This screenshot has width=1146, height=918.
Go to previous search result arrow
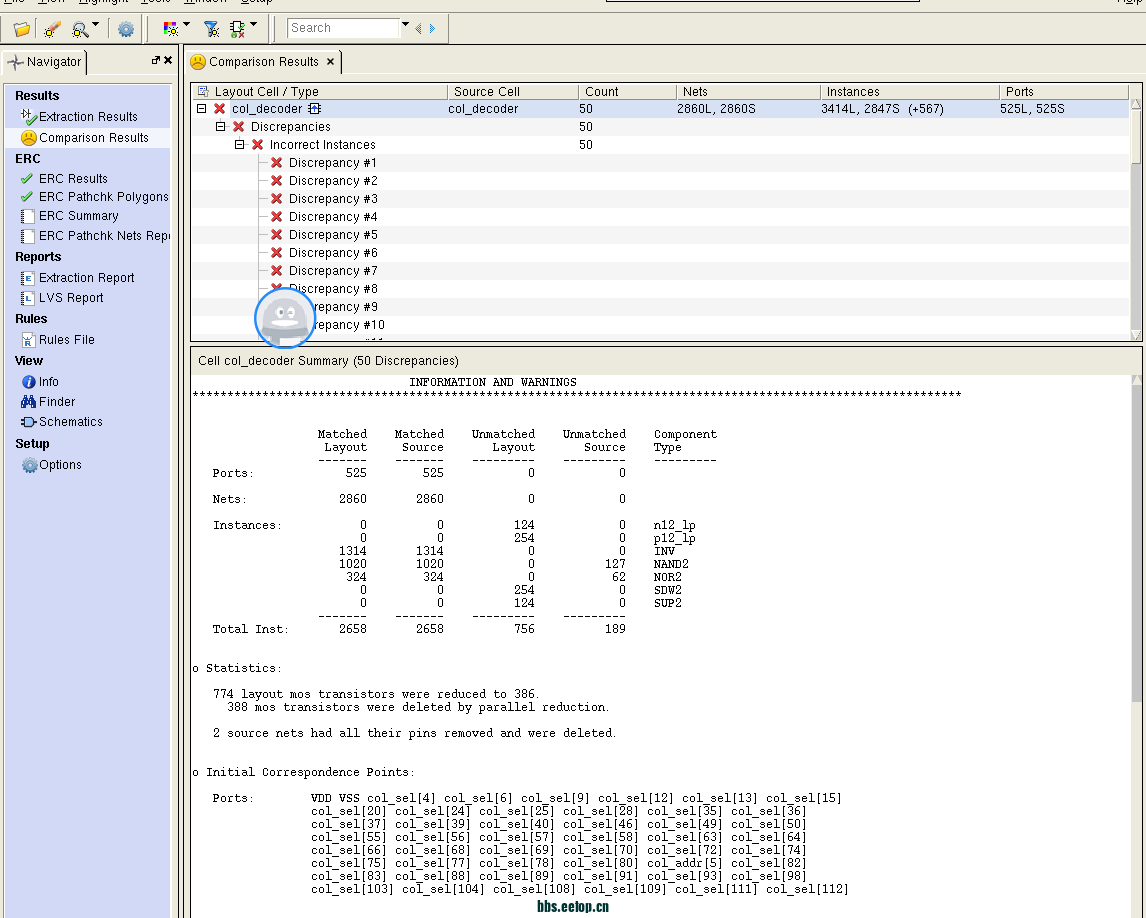418,29
